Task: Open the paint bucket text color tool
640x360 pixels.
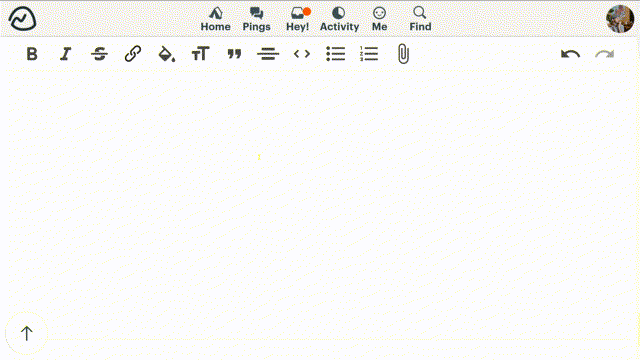Action: point(167,54)
